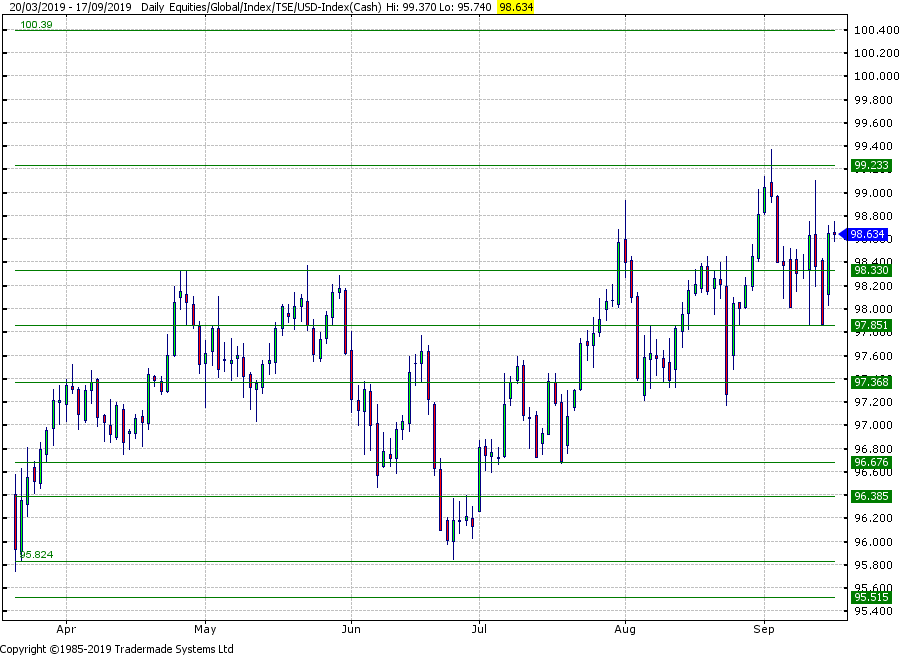Click the 95.400 price axis label
The width and height of the screenshot is (901, 656).
coord(873,611)
